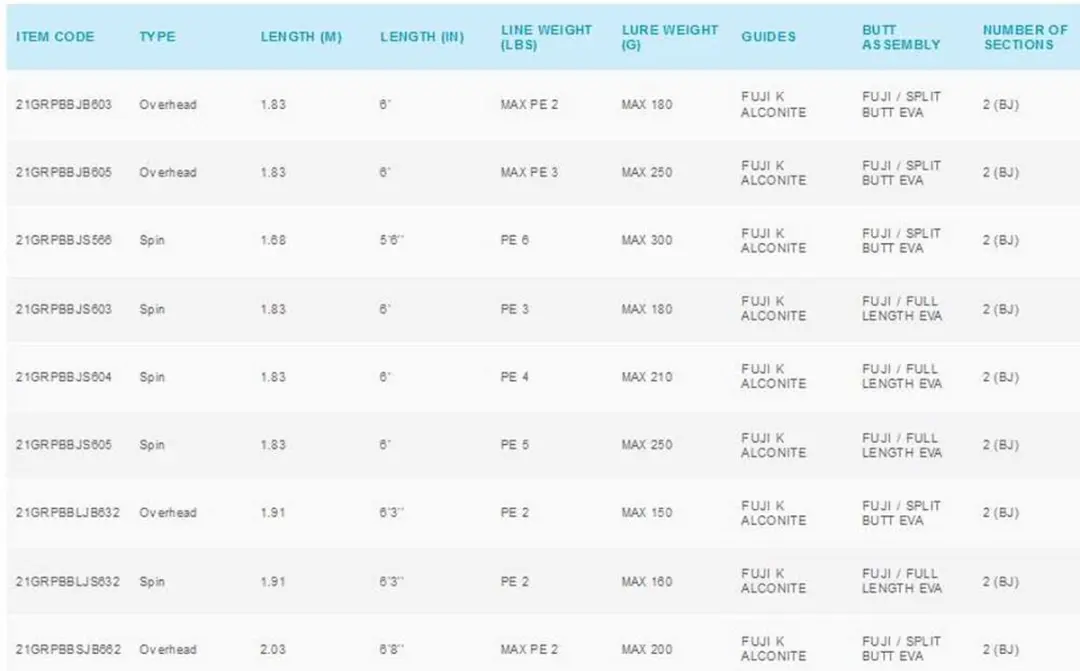The height and width of the screenshot is (671, 1080).
Task: Click the MAX 200 lure weight
Action: pyautogui.click(x=647, y=649)
